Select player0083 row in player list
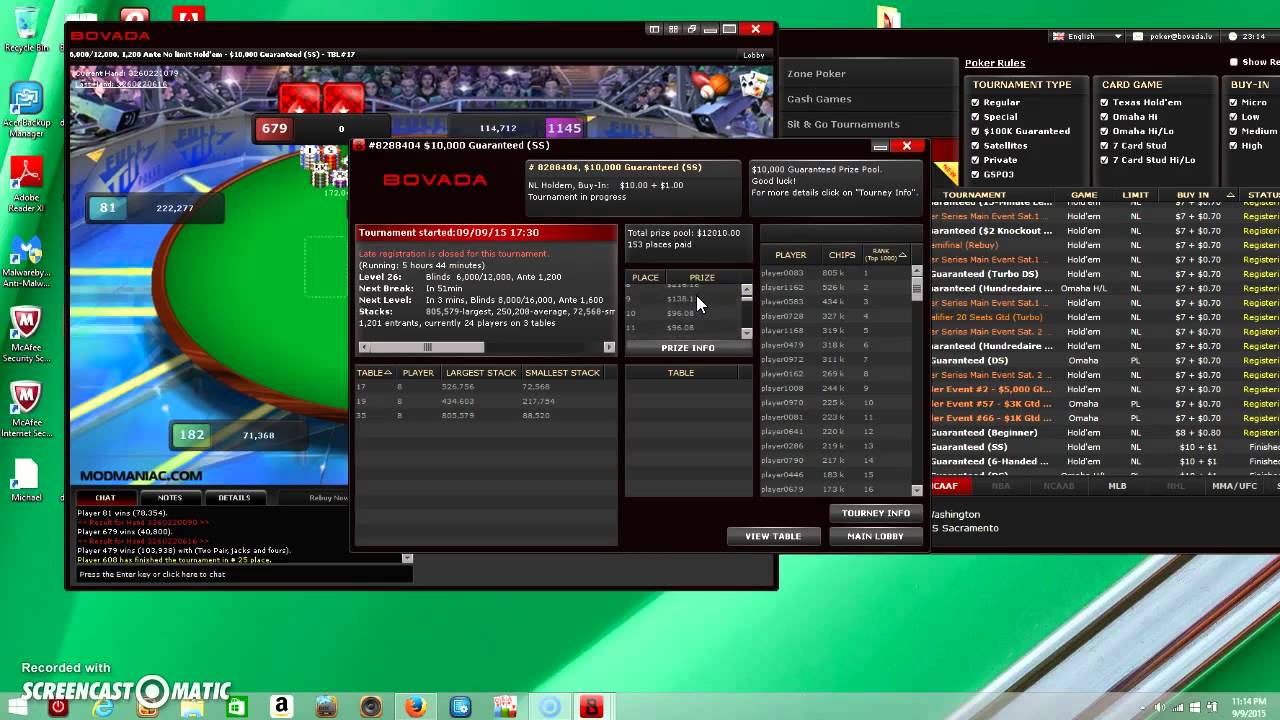 pyautogui.click(x=834, y=273)
